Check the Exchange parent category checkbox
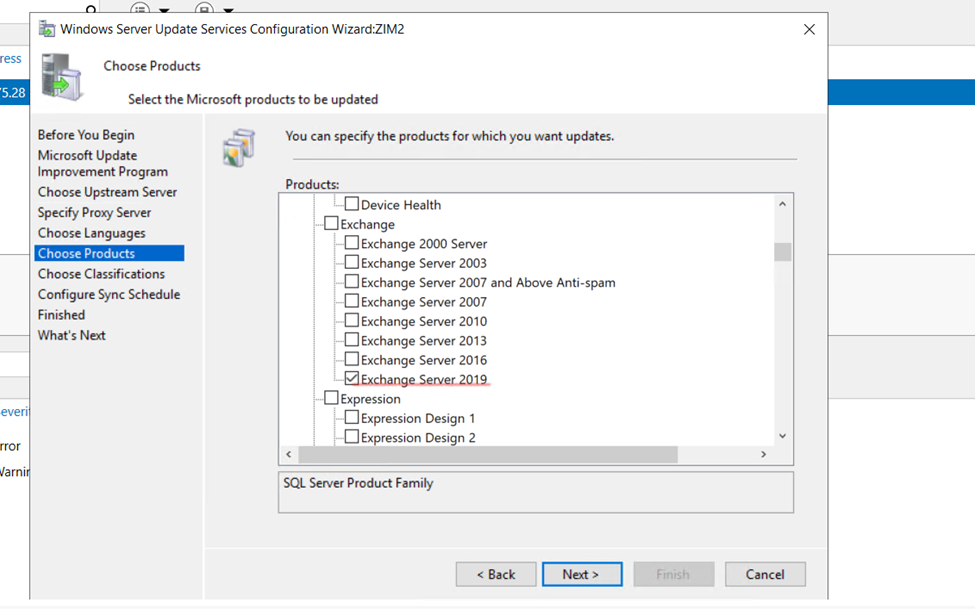This screenshot has width=975, height=609. coord(331,224)
